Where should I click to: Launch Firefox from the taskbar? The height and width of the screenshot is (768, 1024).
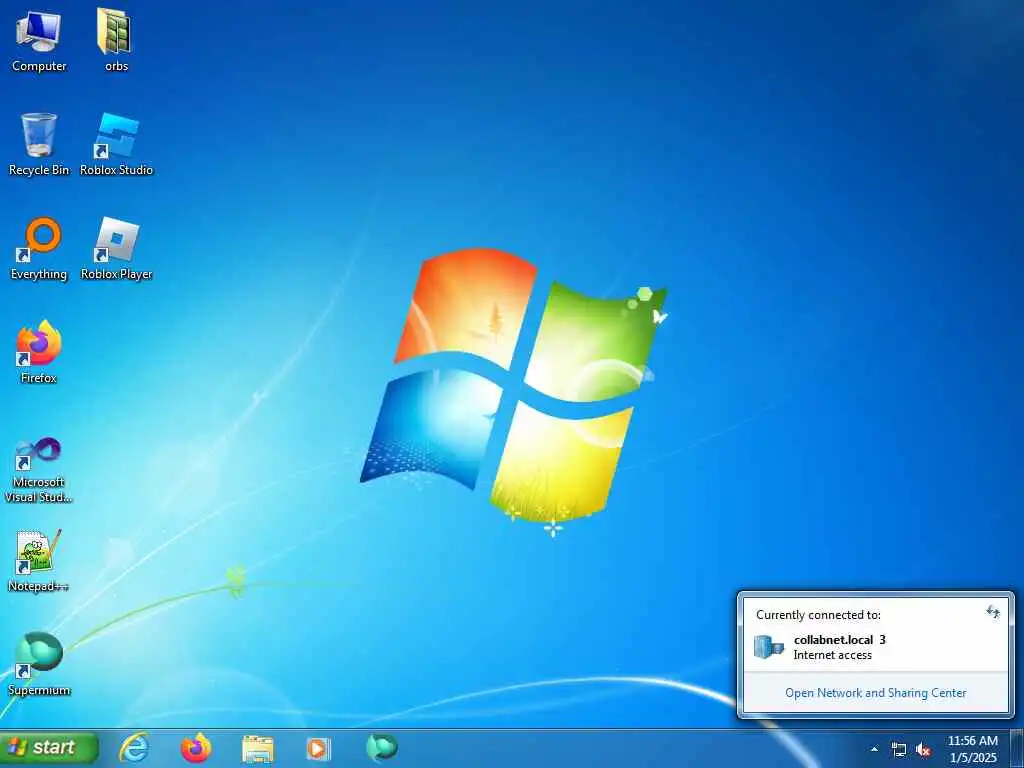click(x=196, y=748)
